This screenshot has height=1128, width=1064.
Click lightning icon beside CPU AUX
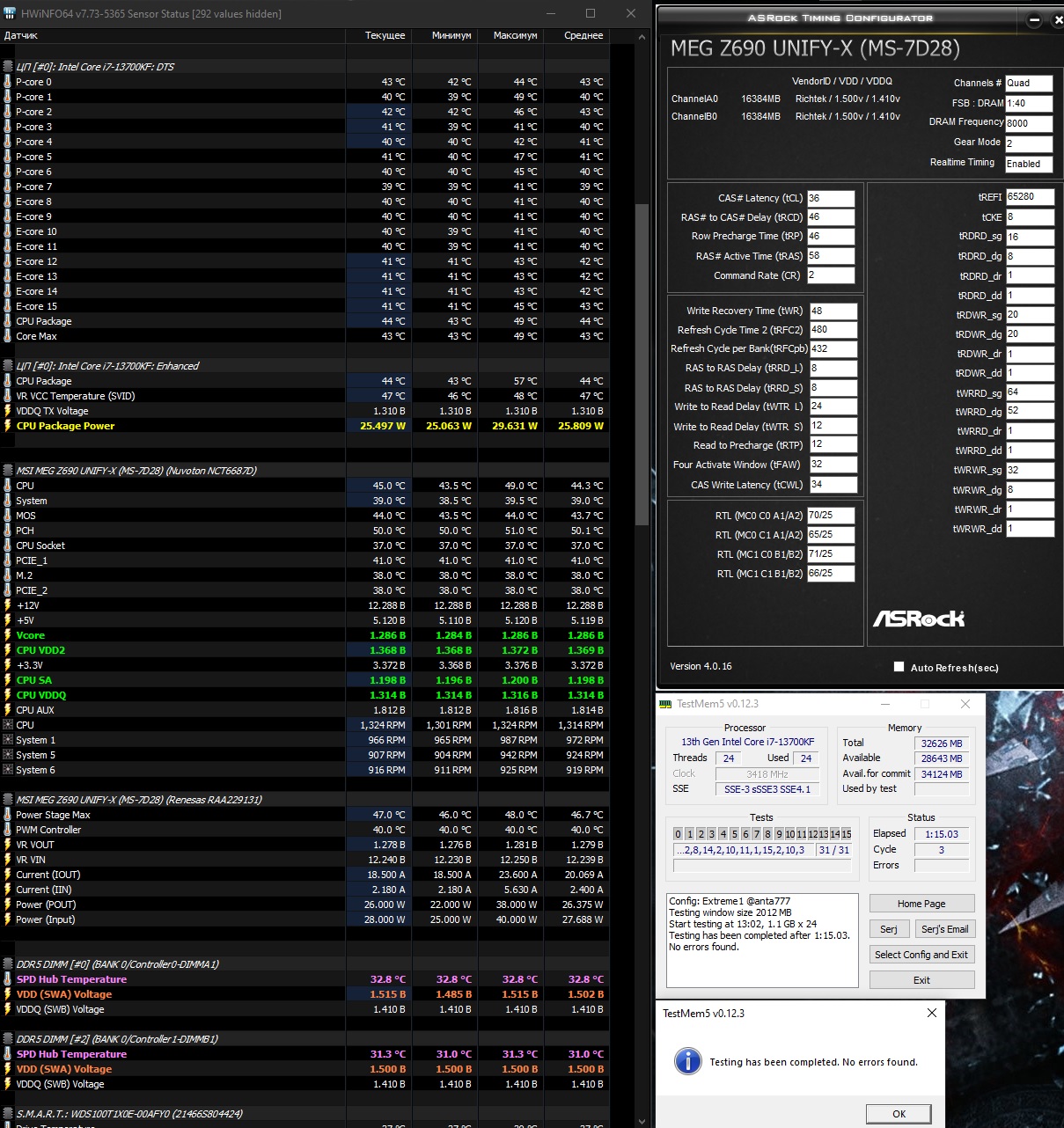click(x=8, y=710)
